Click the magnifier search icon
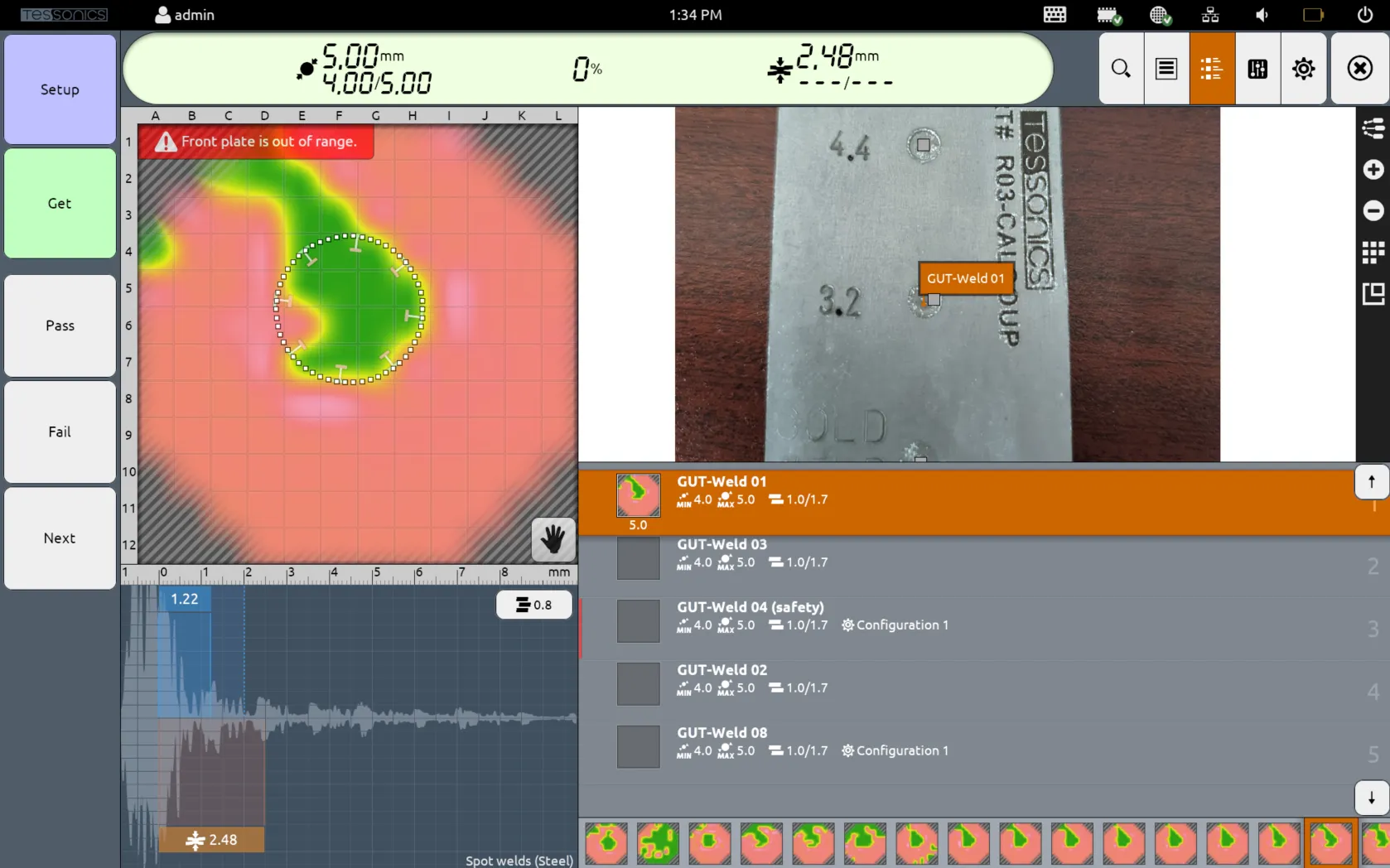This screenshot has height=868, width=1390. click(x=1121, y=69)
